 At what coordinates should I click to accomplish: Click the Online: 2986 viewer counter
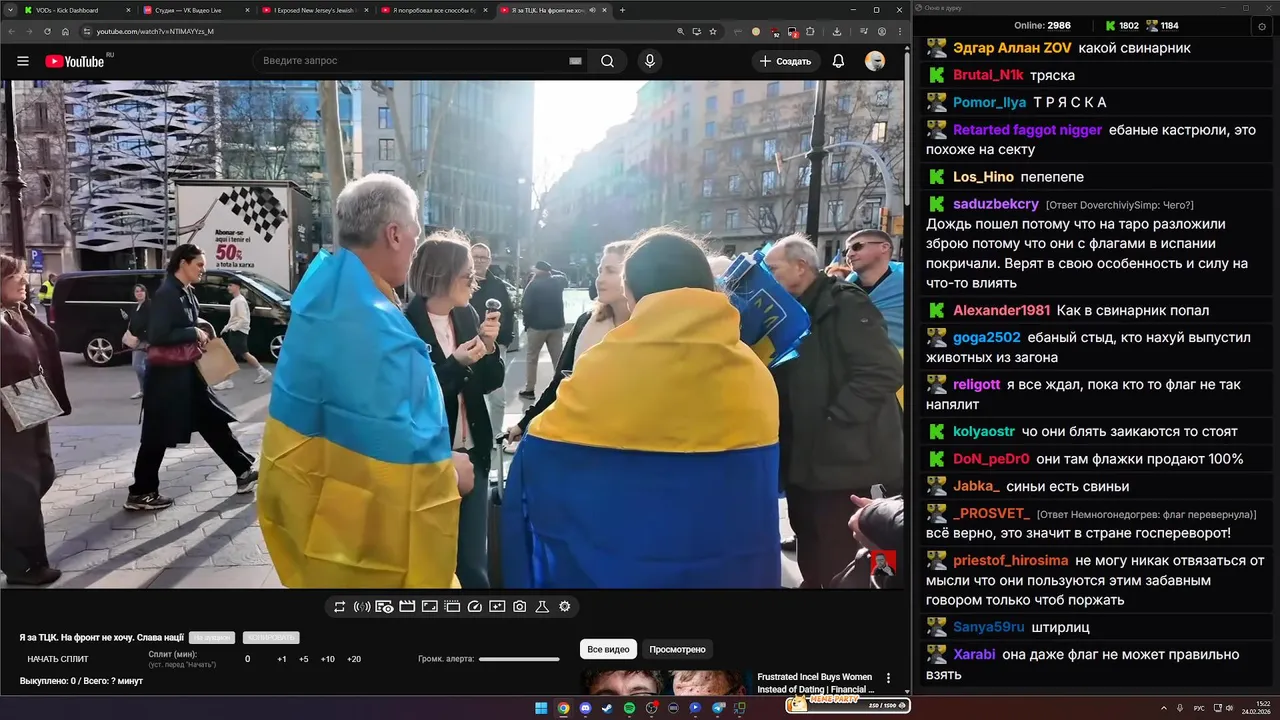point(1042,26)
